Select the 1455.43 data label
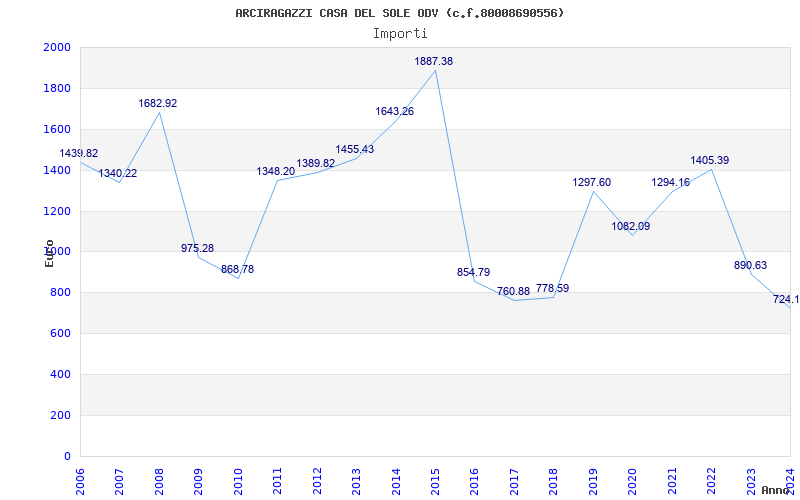 355,149
